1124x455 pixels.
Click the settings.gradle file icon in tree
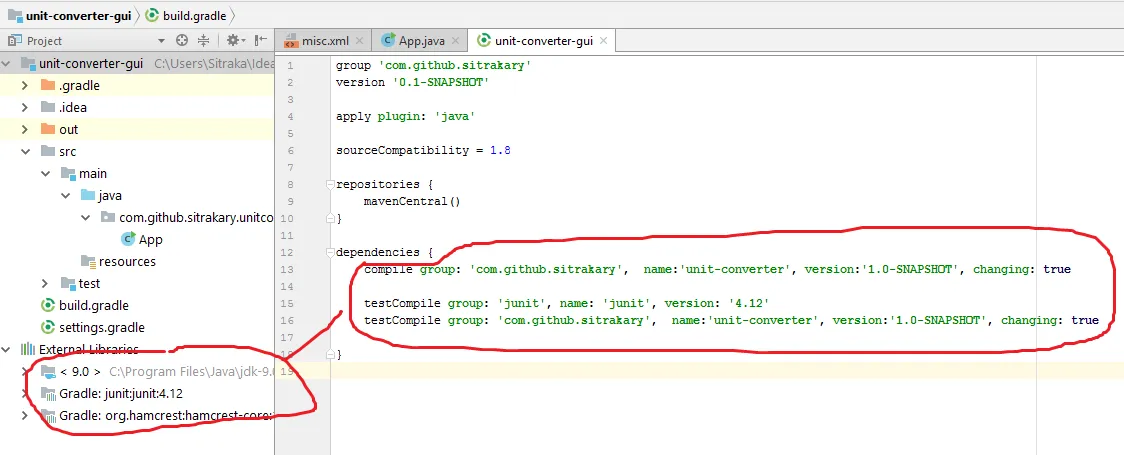pyautogui.click(x=48, y=327)
